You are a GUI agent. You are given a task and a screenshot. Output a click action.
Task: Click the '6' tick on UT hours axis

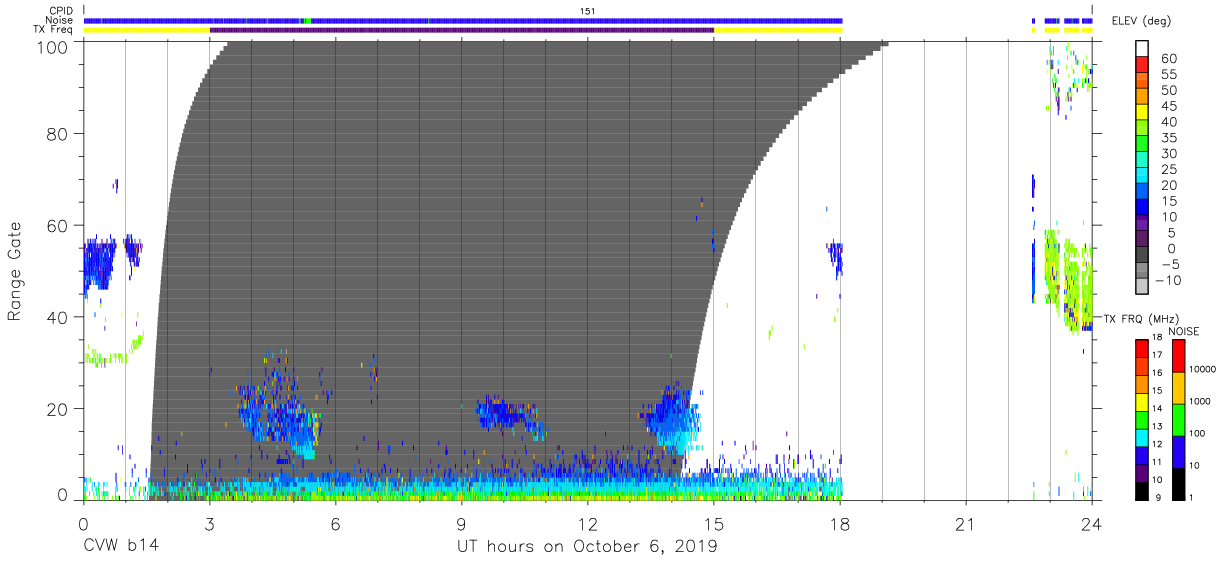point(335,524)
